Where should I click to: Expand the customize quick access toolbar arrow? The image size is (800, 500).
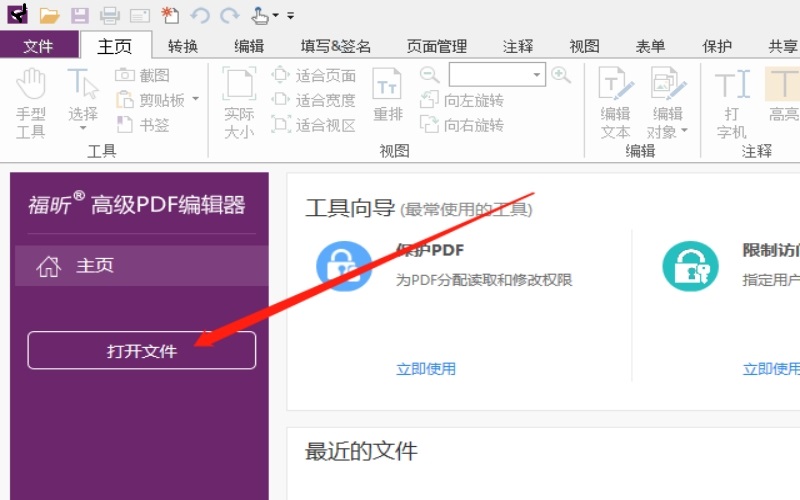pyautogui.click(x=290, y=16)
